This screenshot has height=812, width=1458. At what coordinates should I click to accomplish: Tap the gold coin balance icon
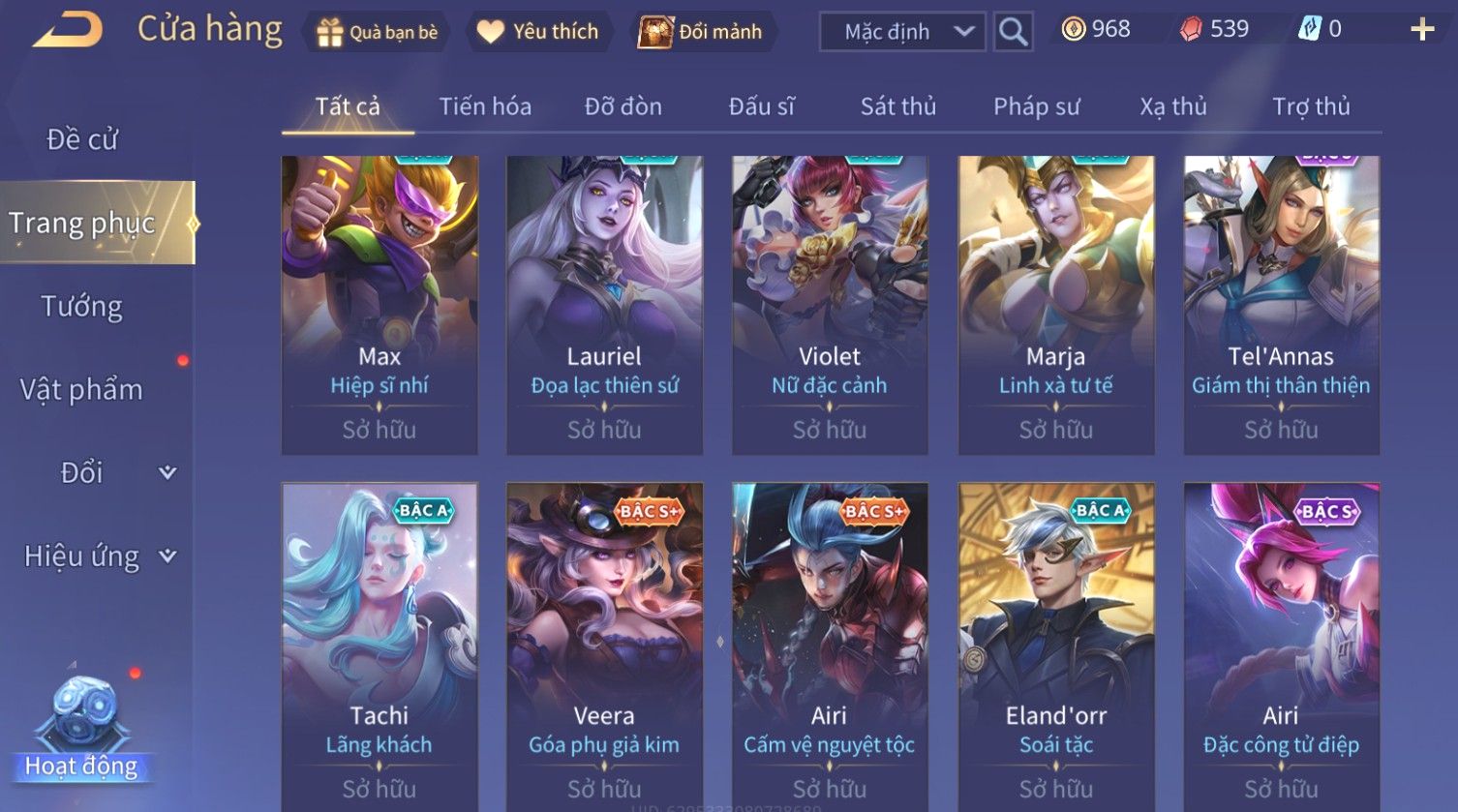1073,30
